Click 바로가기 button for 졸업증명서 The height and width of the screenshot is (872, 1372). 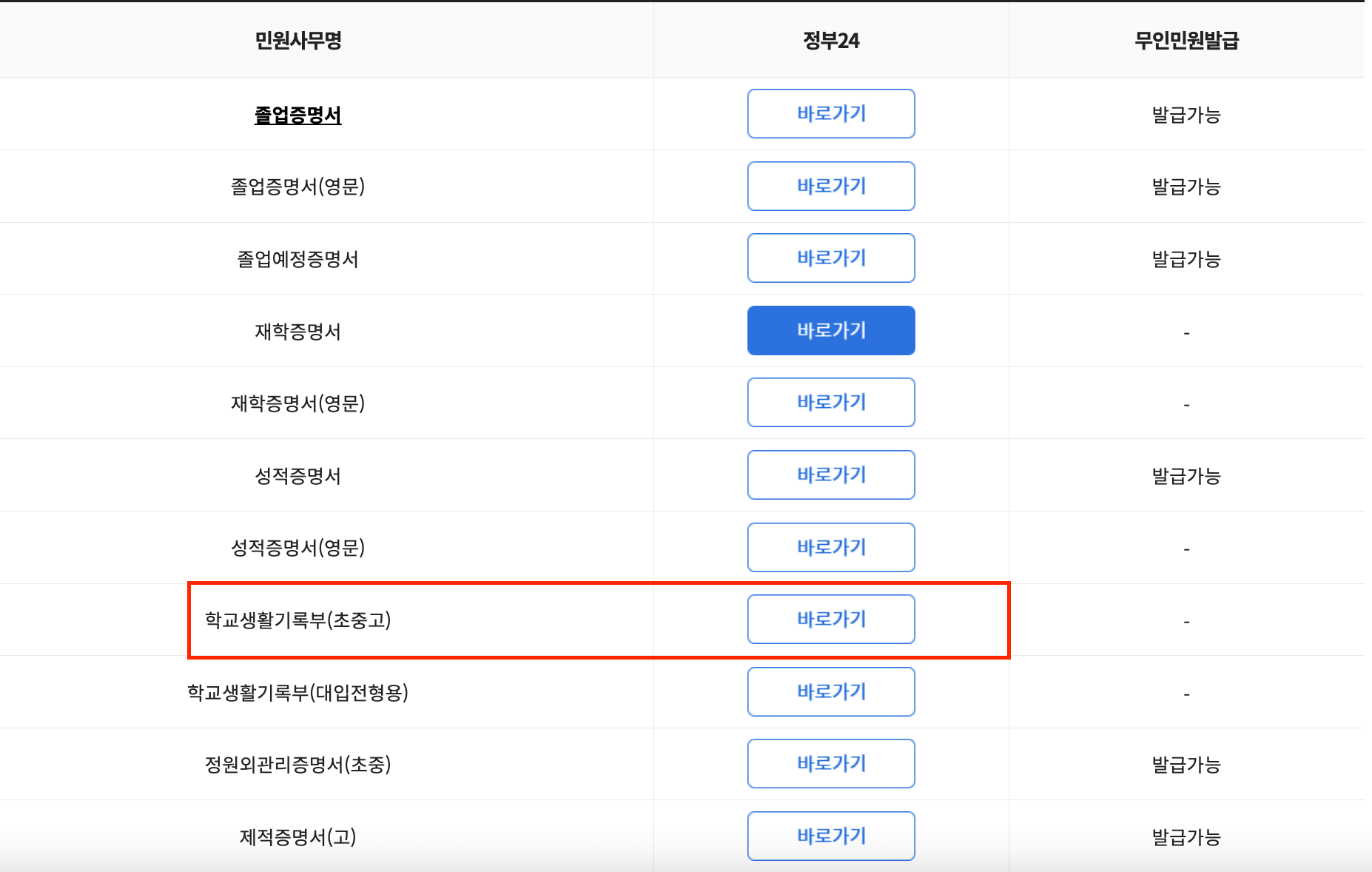[x=831, y=113]
